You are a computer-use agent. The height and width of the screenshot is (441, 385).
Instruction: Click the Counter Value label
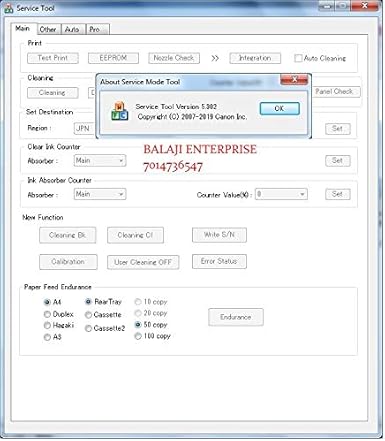point(224,195)
